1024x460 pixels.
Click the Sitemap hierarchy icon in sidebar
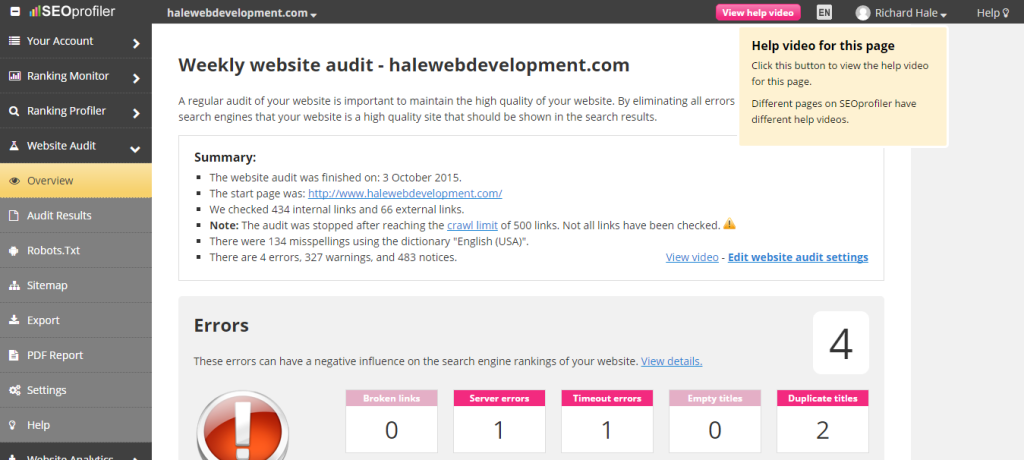coord(14,286)
